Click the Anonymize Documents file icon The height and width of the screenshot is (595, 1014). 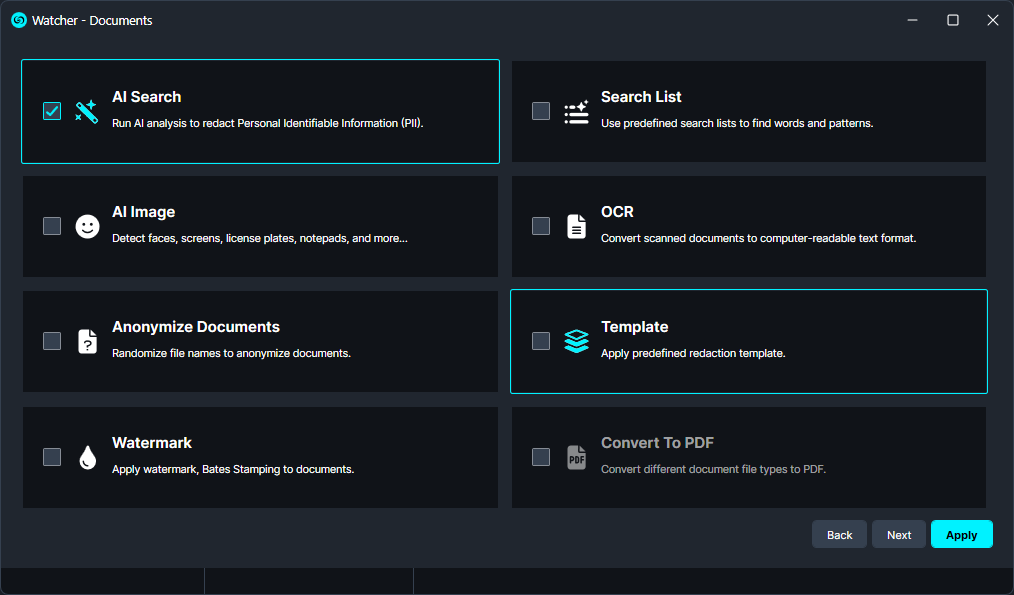(88, 341)
